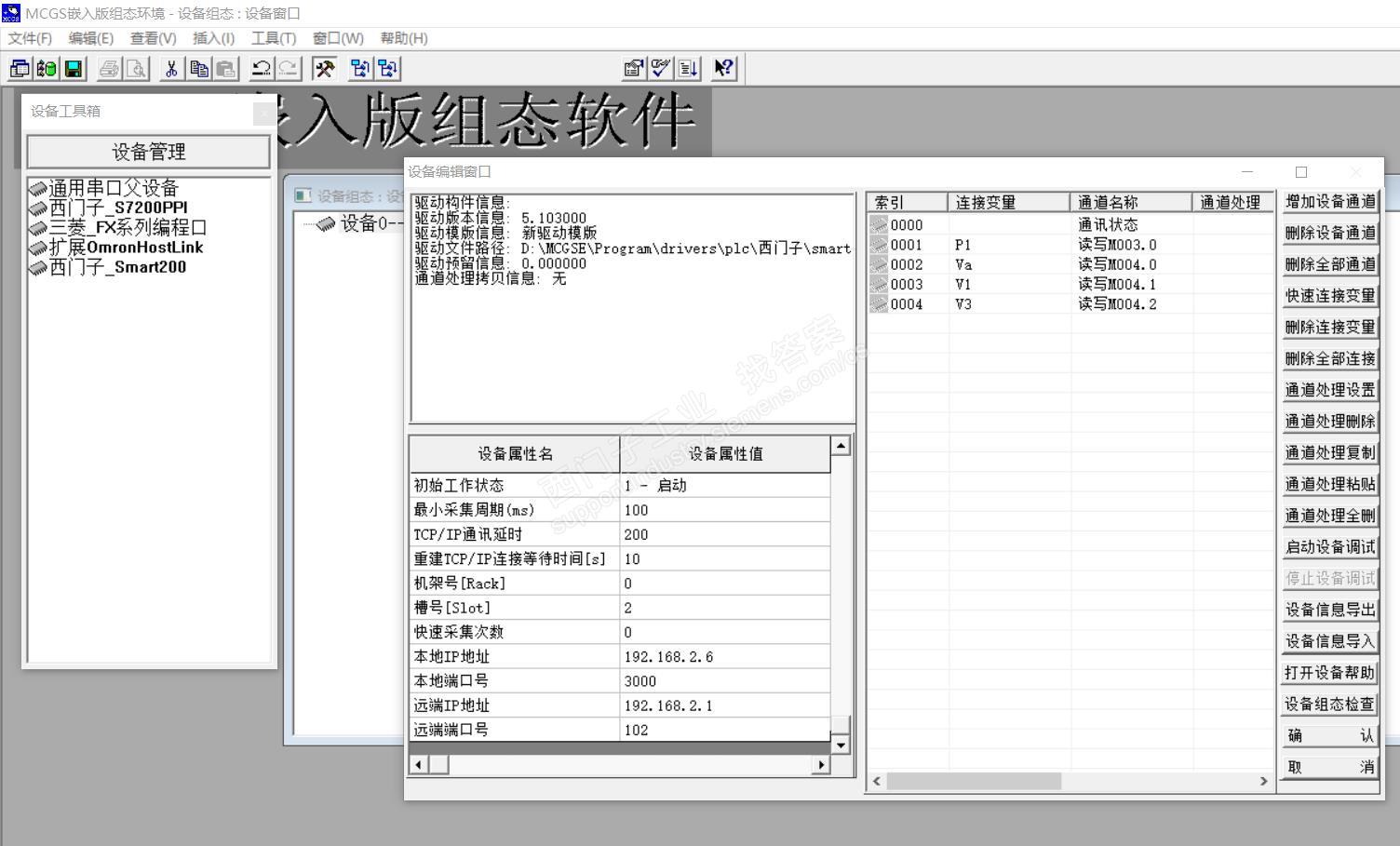
Task: Cancel with the 取消 button
Action: (x=1329, y=768)
